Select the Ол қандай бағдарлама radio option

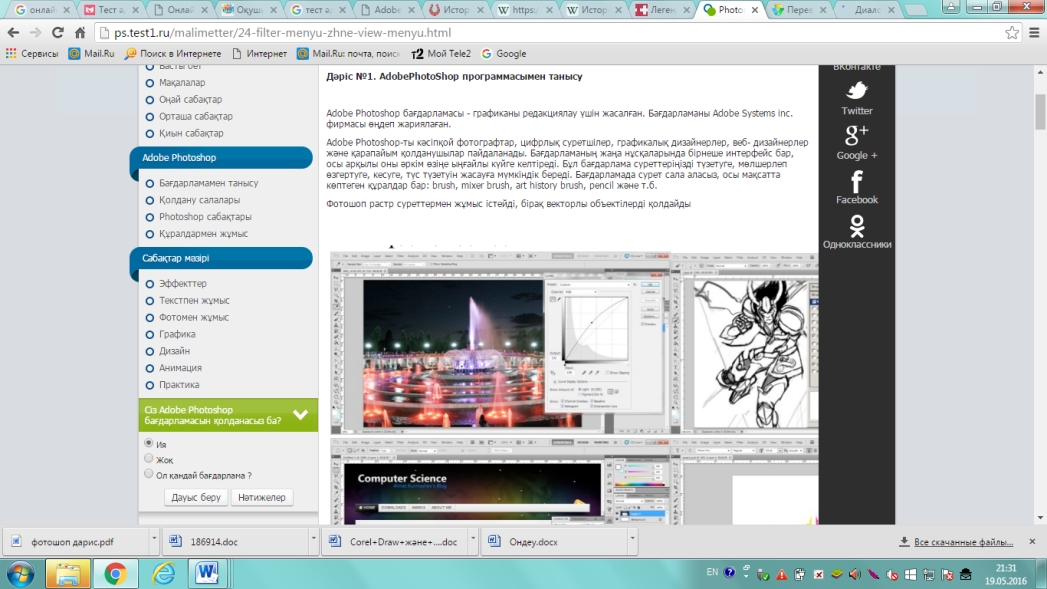149,473
